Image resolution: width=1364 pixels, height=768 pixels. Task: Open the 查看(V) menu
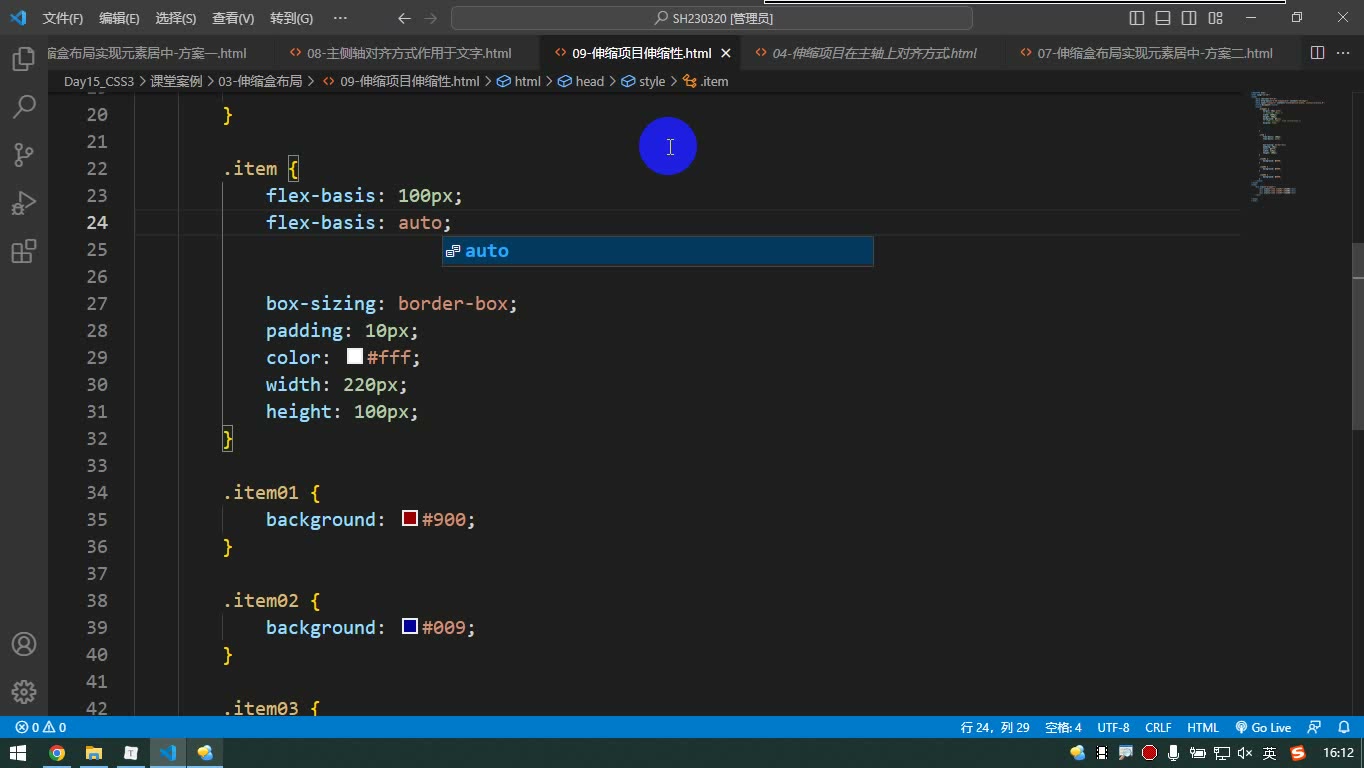(x=233, y=18)
